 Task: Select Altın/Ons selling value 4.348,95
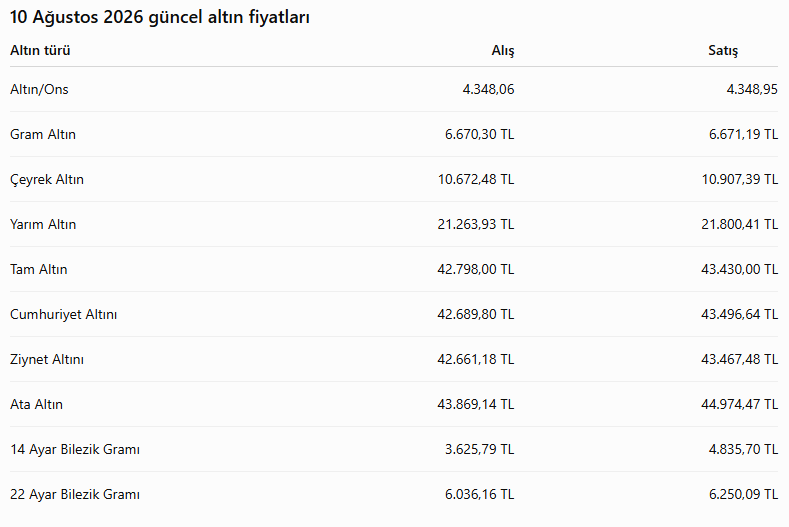752,90
